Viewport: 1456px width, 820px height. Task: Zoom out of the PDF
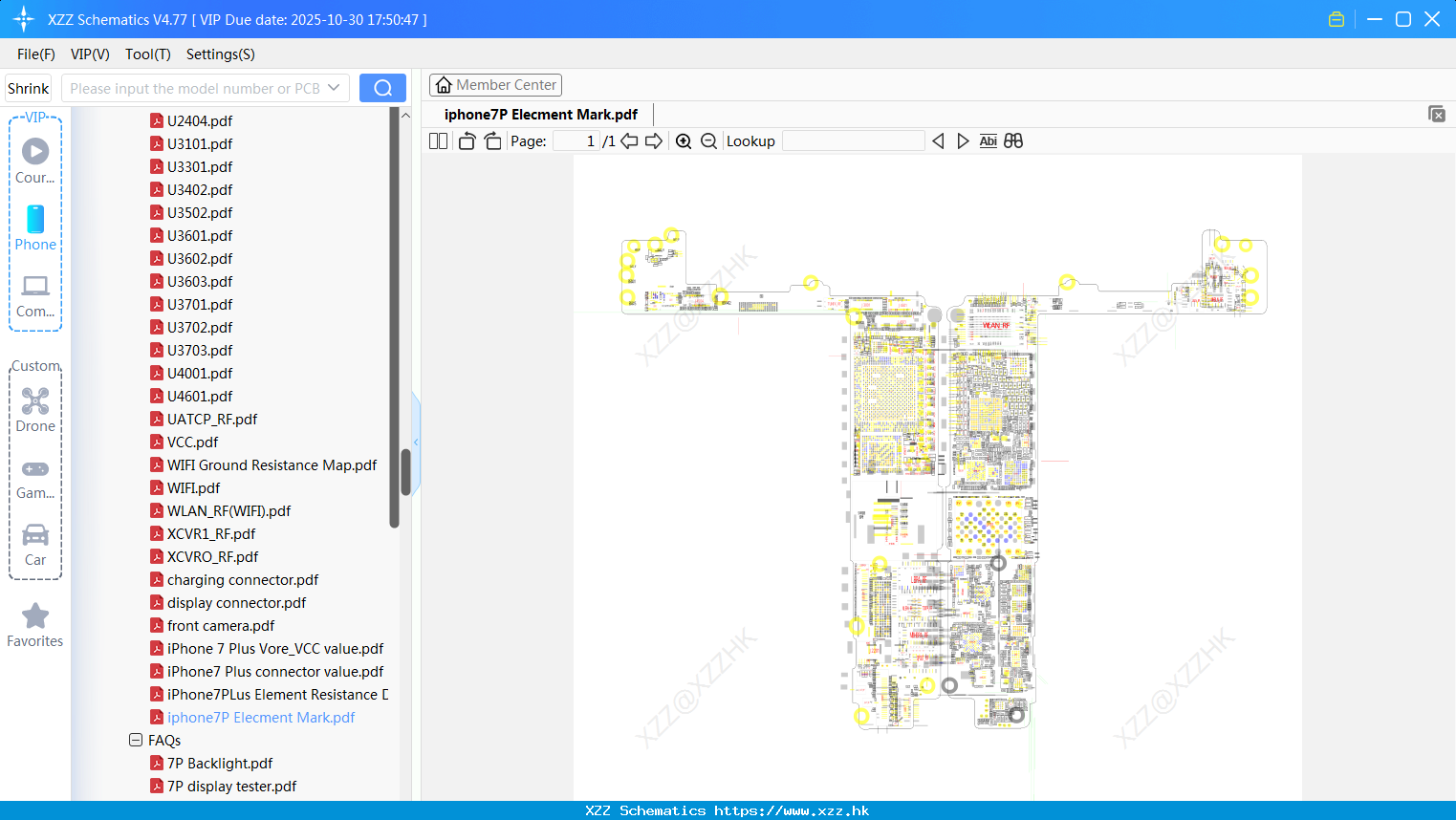point(708,141)
